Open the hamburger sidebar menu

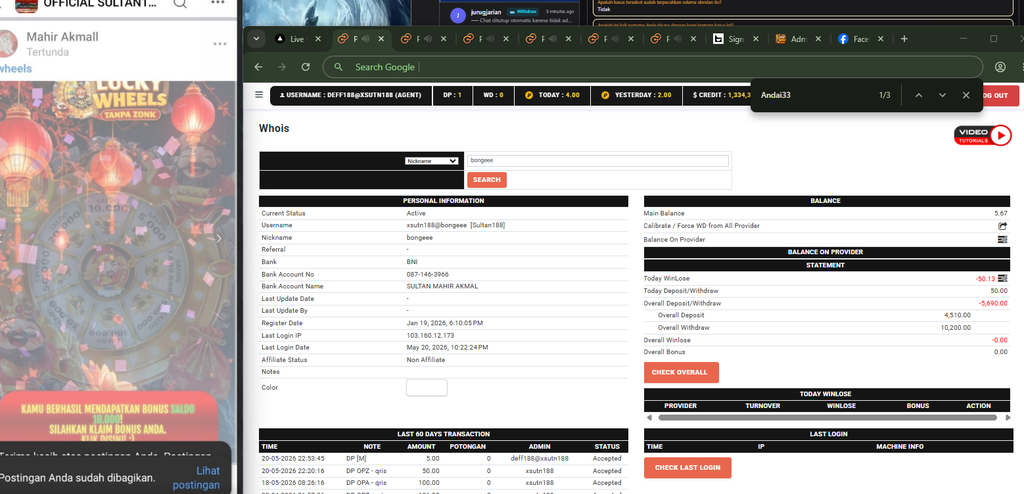tap(259, 95)
